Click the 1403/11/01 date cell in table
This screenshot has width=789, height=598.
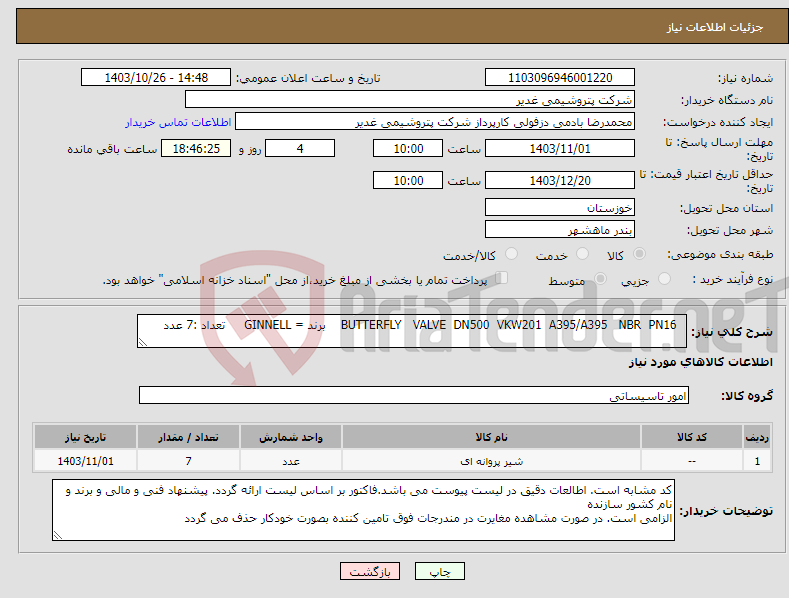click(85, 461)
